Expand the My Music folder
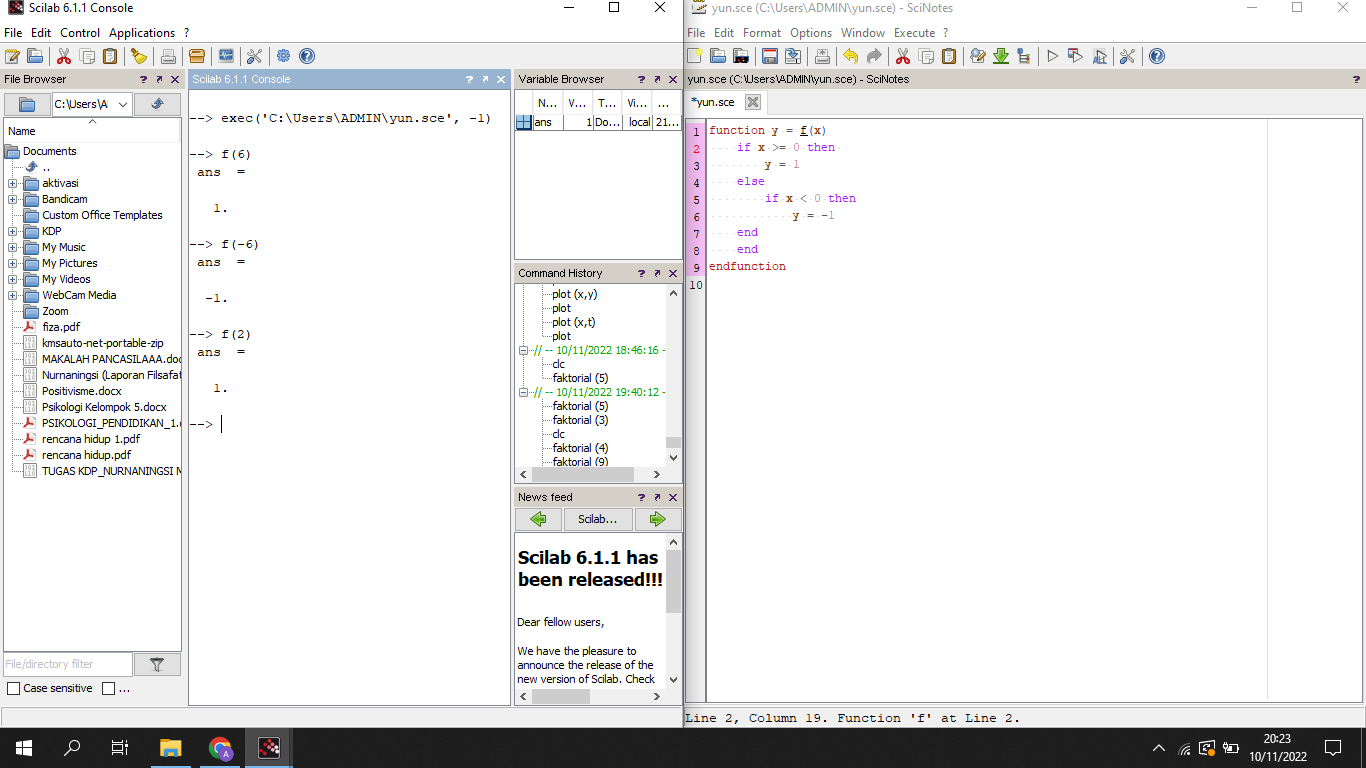This screenshot has height=768, width=1366. (x=12, y=247)
